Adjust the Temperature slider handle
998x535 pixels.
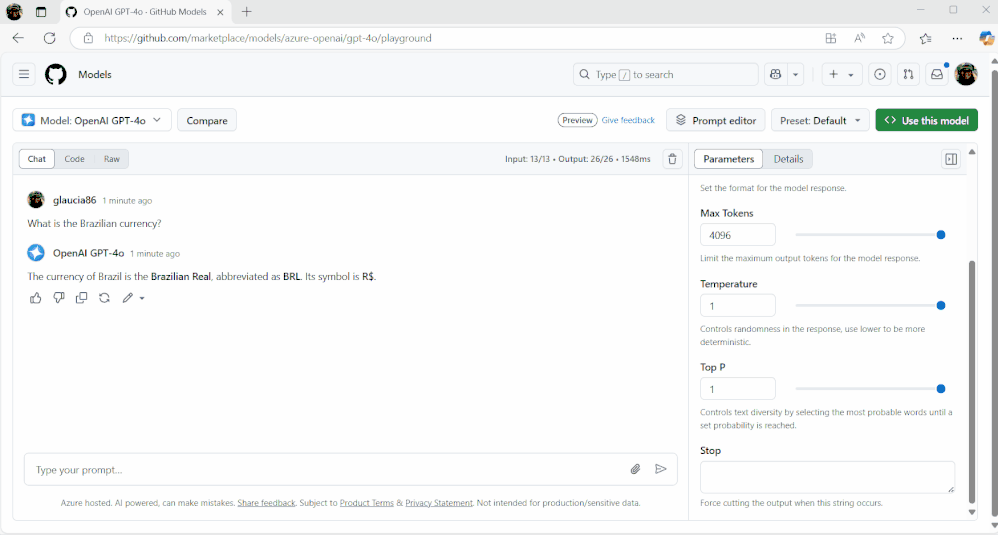point(941,305)
